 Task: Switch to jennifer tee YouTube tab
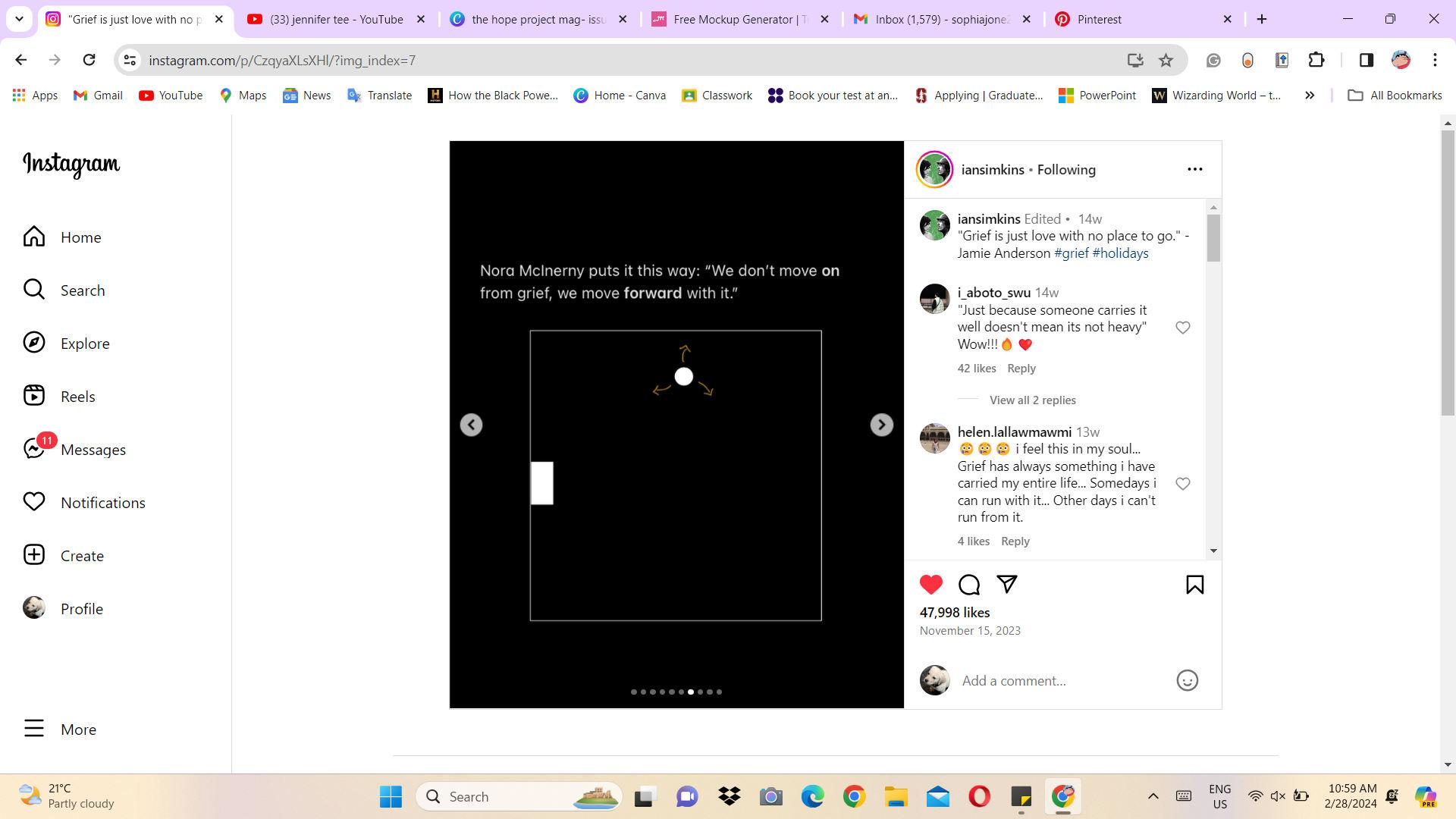point(336,20)
